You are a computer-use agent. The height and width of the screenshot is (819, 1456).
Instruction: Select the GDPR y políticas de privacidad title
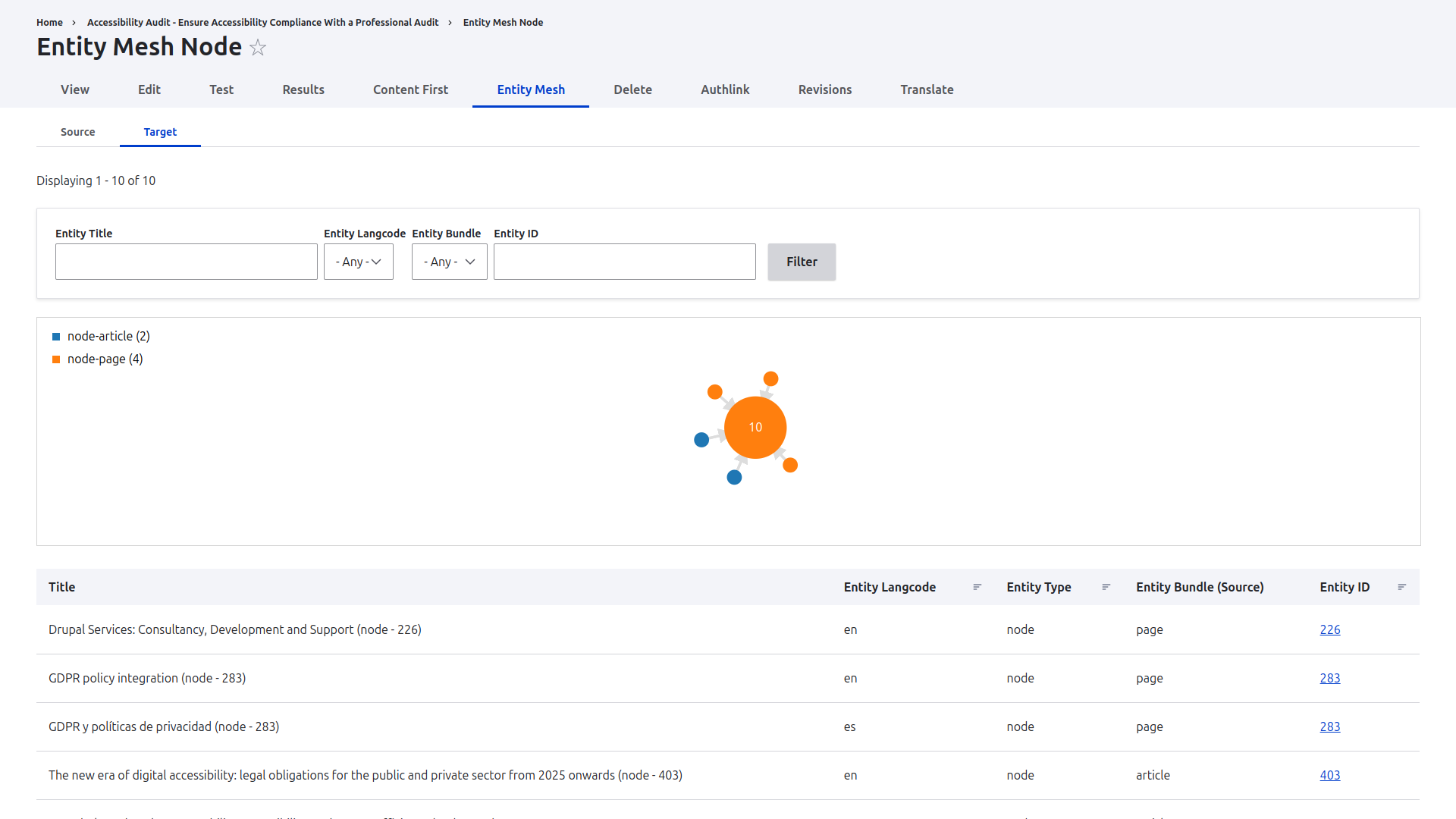(164, 726)
